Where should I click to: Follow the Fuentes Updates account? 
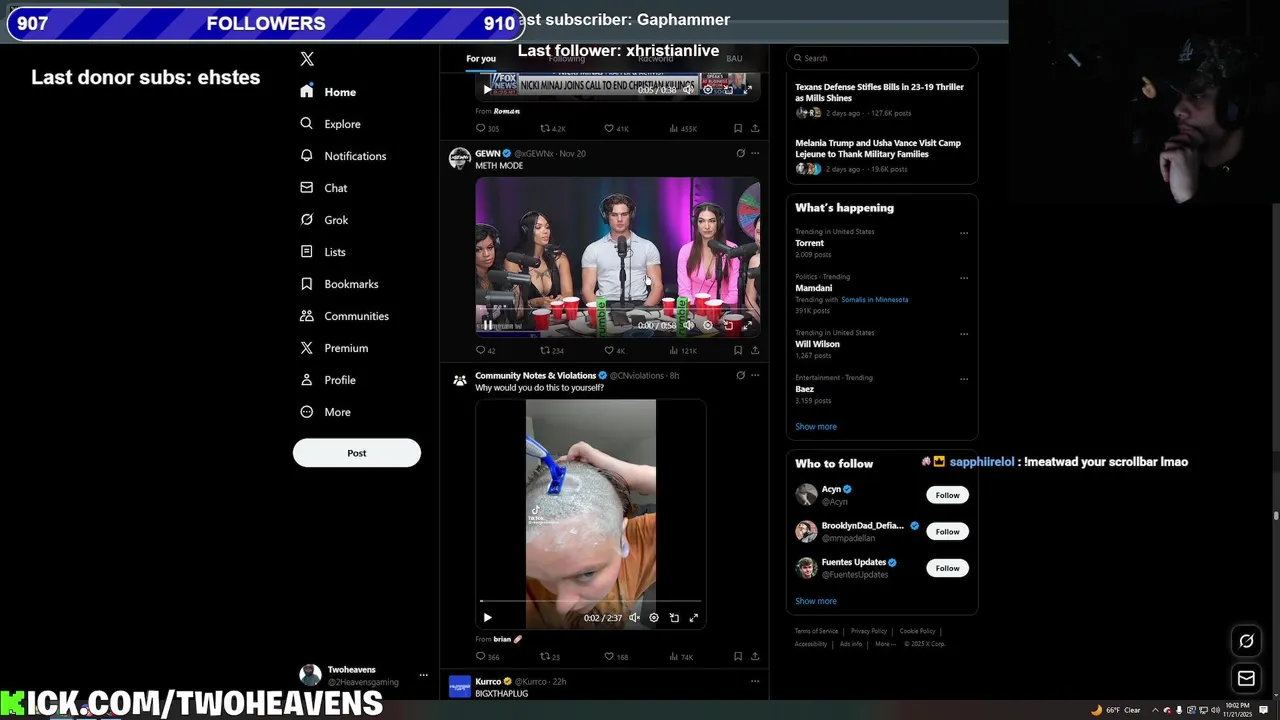[x=947, y=568]
